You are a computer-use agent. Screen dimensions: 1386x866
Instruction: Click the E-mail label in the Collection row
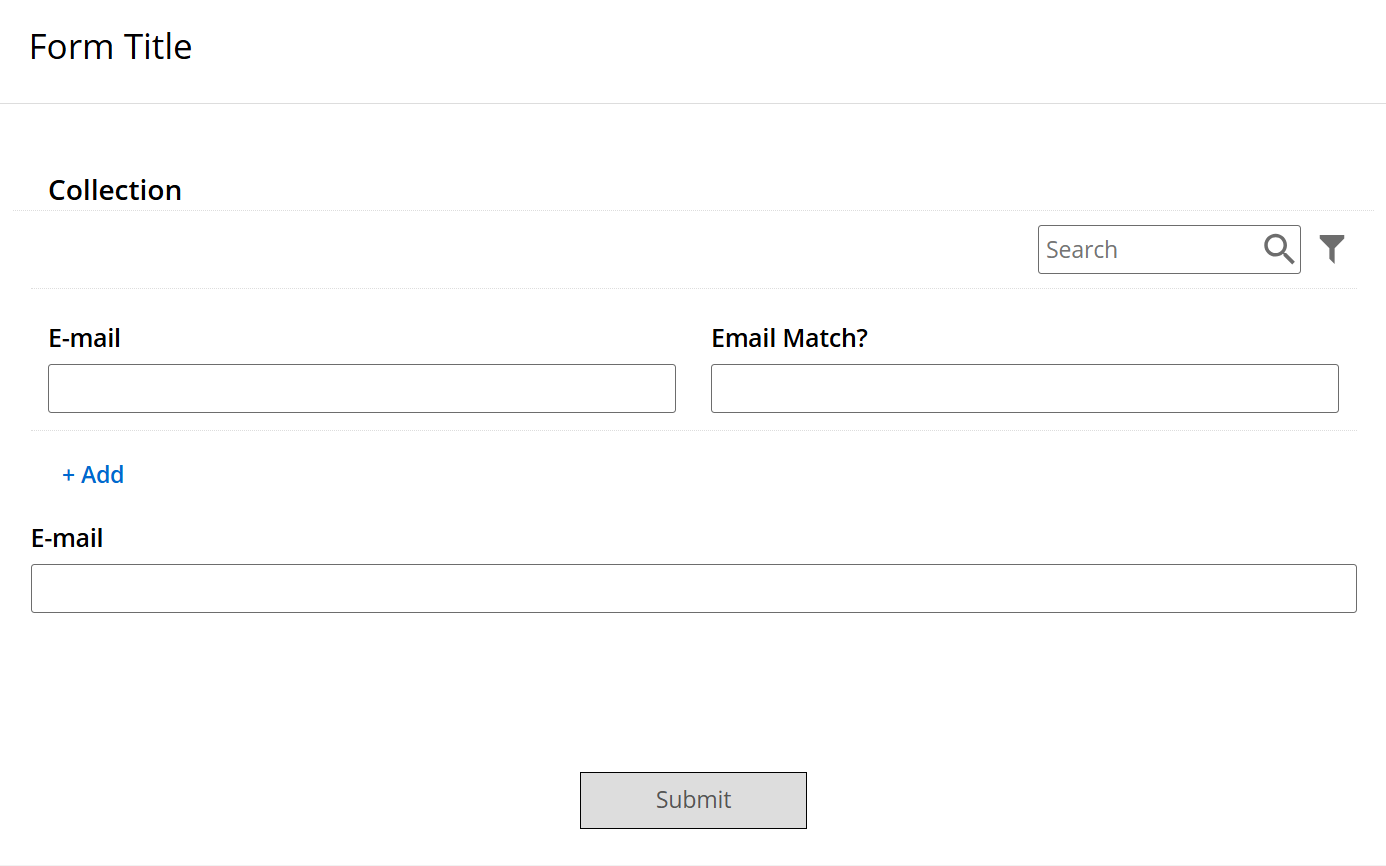click(84, 338)
